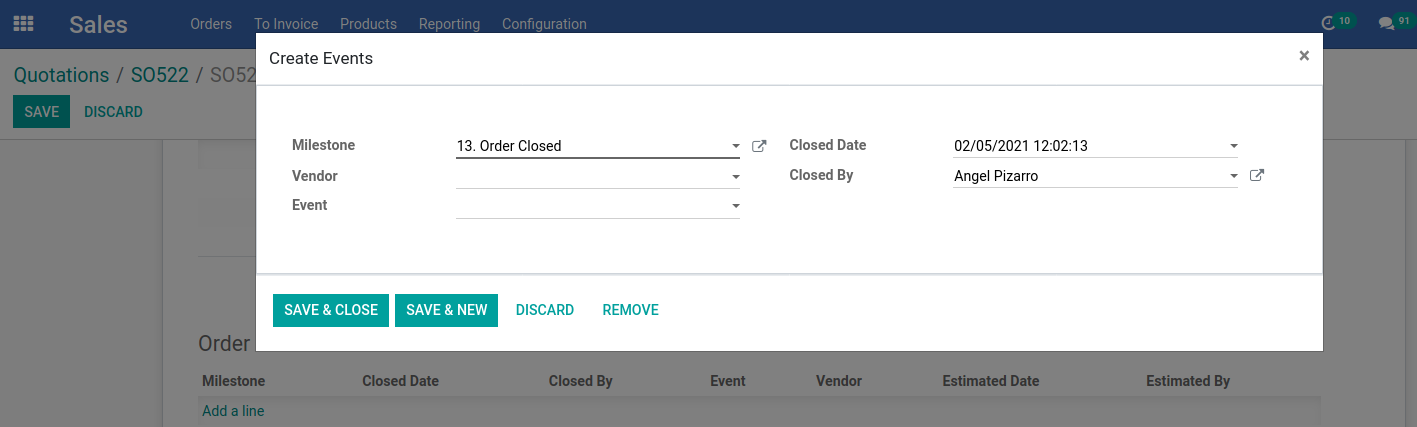Image resolution: width=1417 pixels, height=427 pixels.
Task: Click the REMOVE button
Action: [x=630, y=310]
